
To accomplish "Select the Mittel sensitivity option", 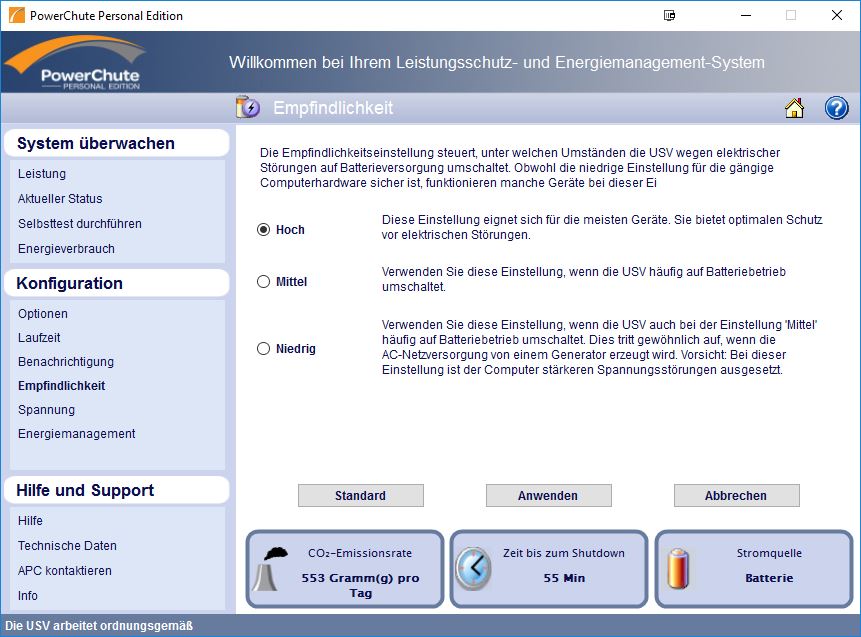I will tap(264, 282).
